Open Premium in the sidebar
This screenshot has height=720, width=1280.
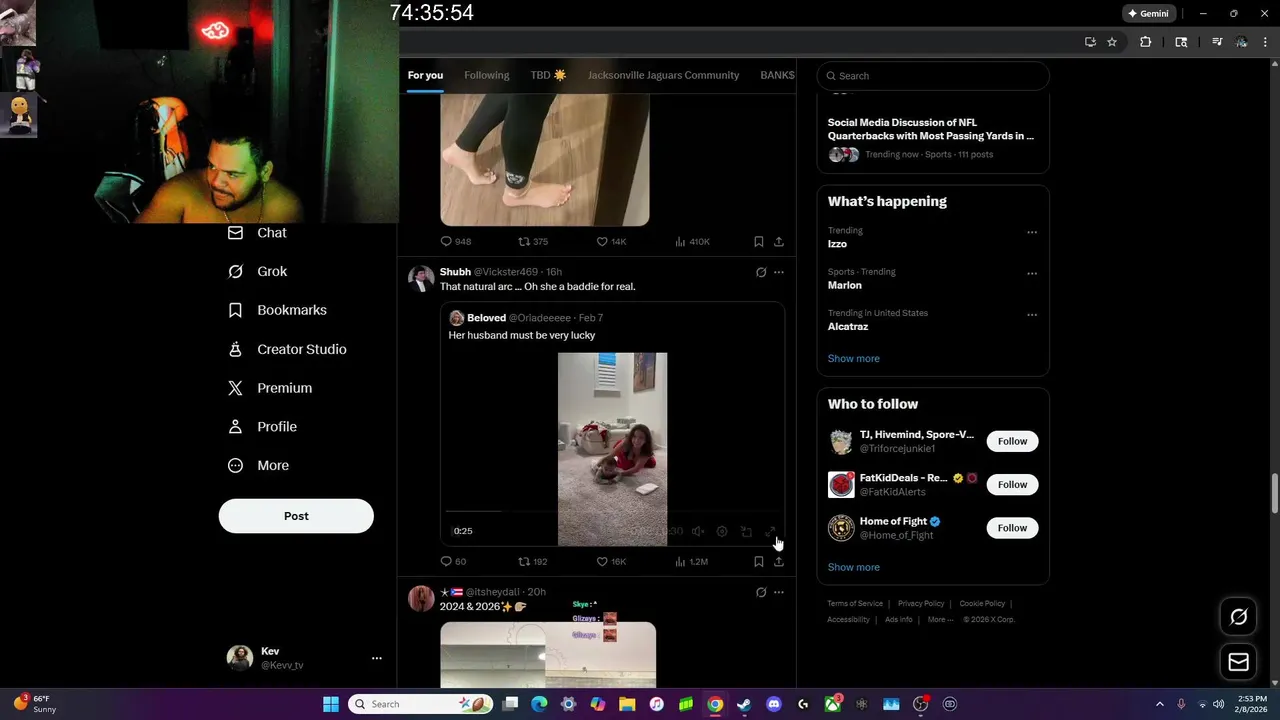pyautogui.click(x=270, y=388)
